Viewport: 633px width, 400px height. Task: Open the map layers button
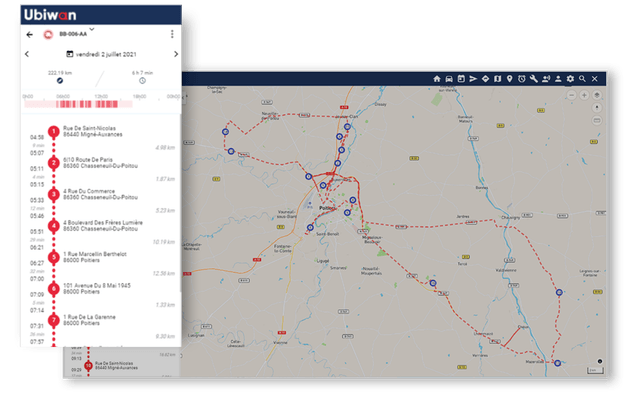(x=597, y=95)
